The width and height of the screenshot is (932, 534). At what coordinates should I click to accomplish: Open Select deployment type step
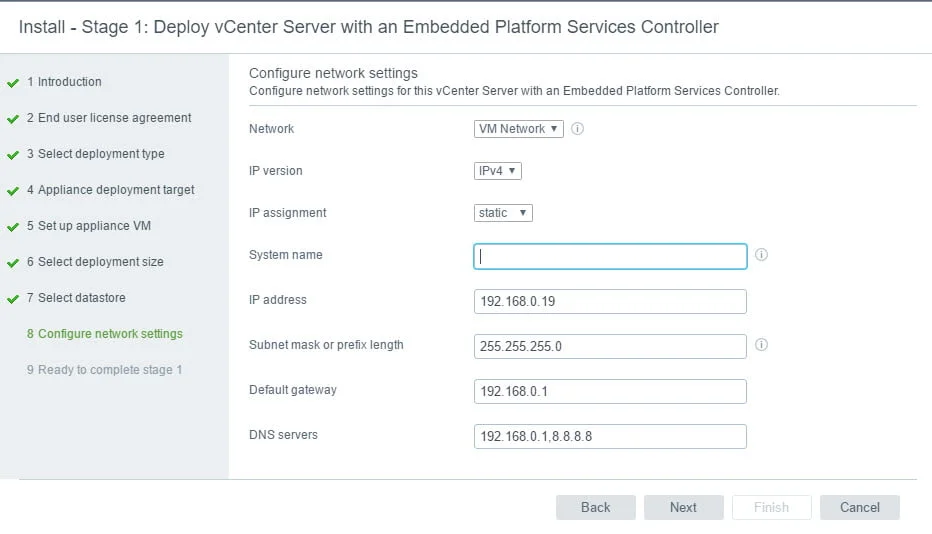click(101, 154)
